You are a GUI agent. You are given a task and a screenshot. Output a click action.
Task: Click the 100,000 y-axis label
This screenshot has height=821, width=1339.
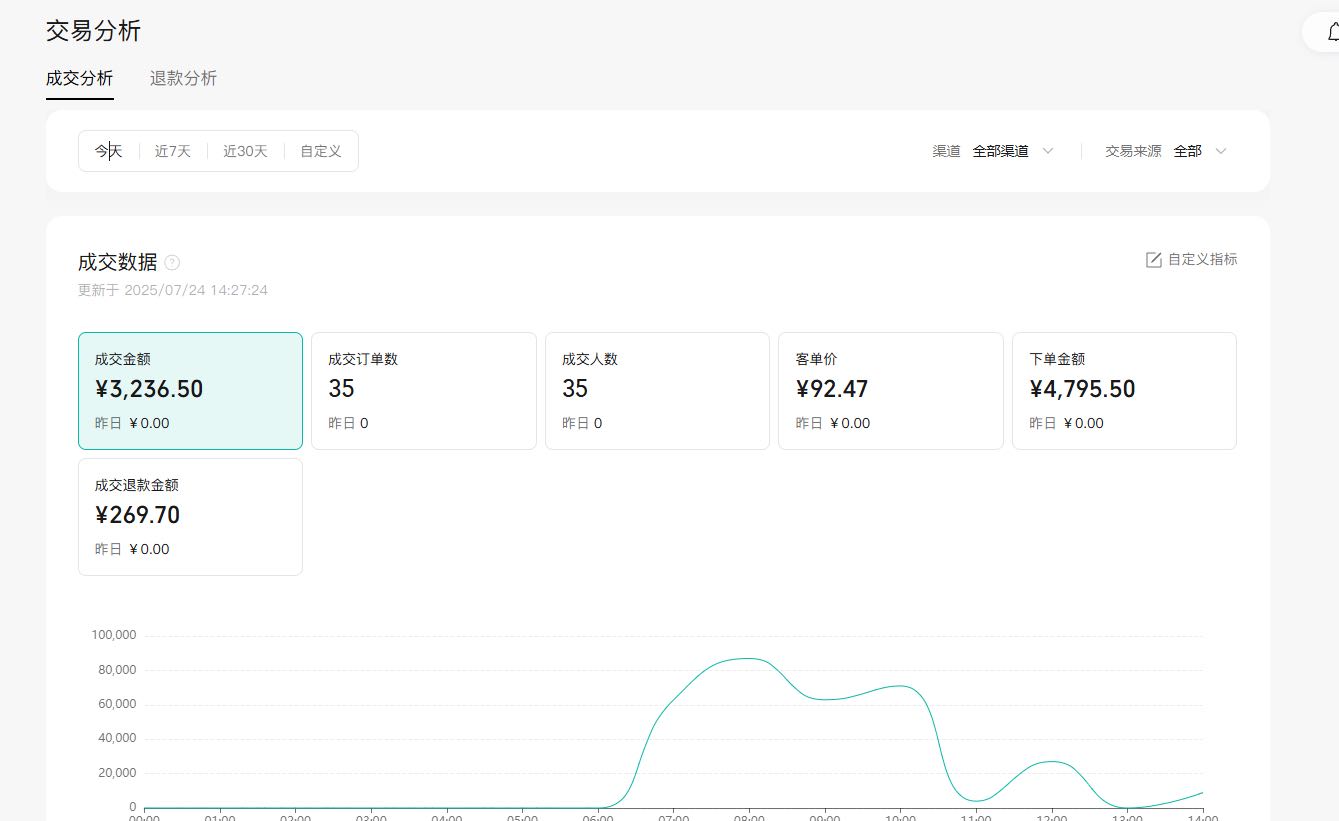tap(113, 635)
